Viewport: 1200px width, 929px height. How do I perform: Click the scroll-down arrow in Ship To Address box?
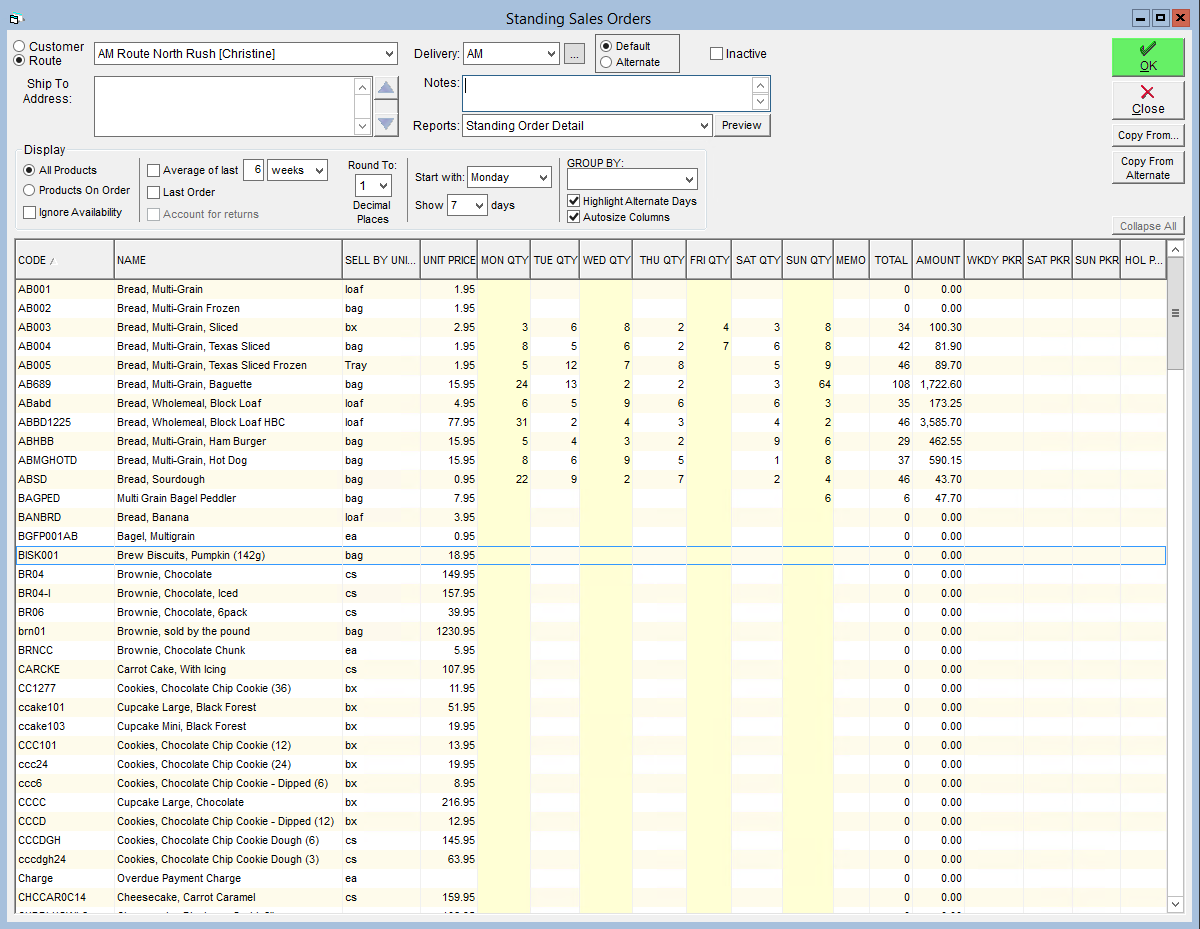[x=362, y=126]
